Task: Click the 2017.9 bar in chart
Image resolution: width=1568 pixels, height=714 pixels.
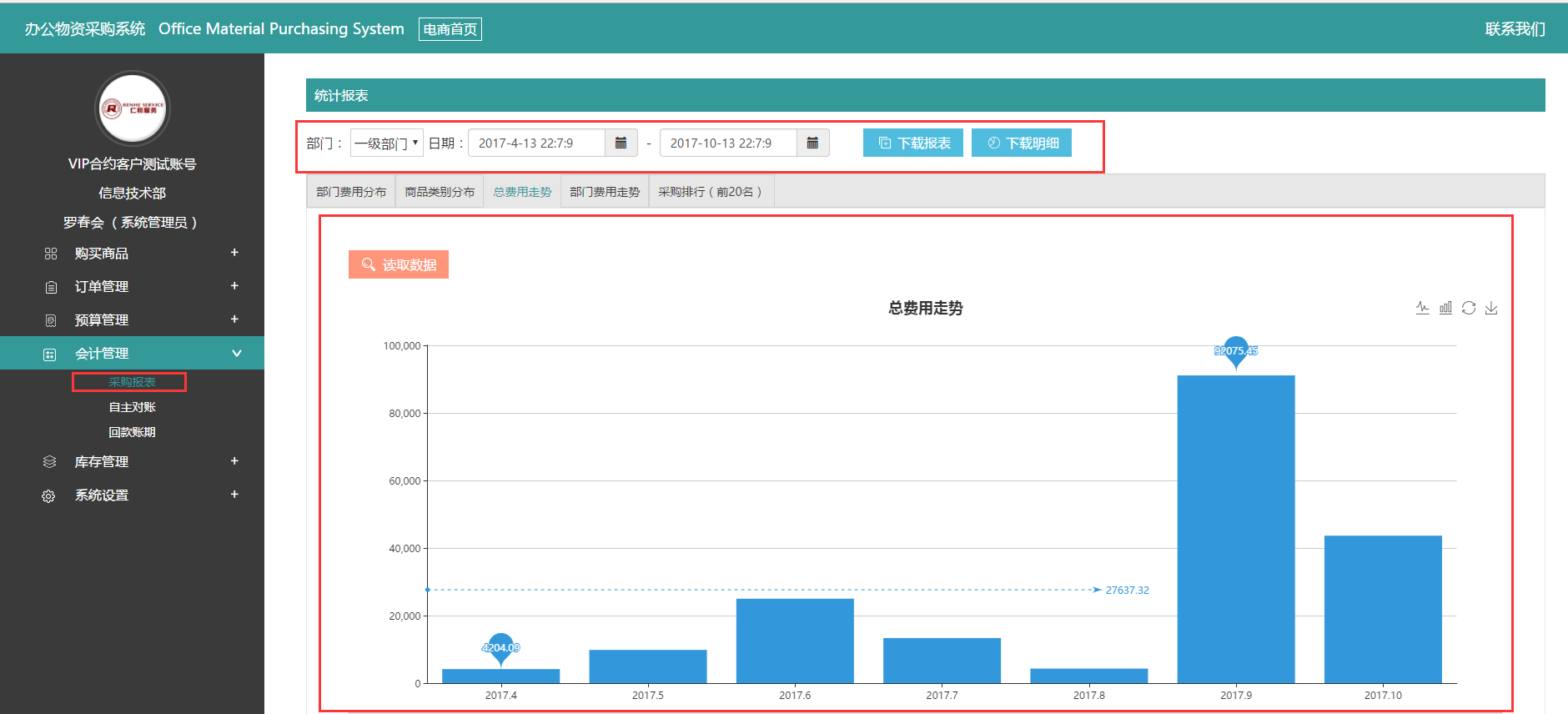Action: tap(1235, 529)
